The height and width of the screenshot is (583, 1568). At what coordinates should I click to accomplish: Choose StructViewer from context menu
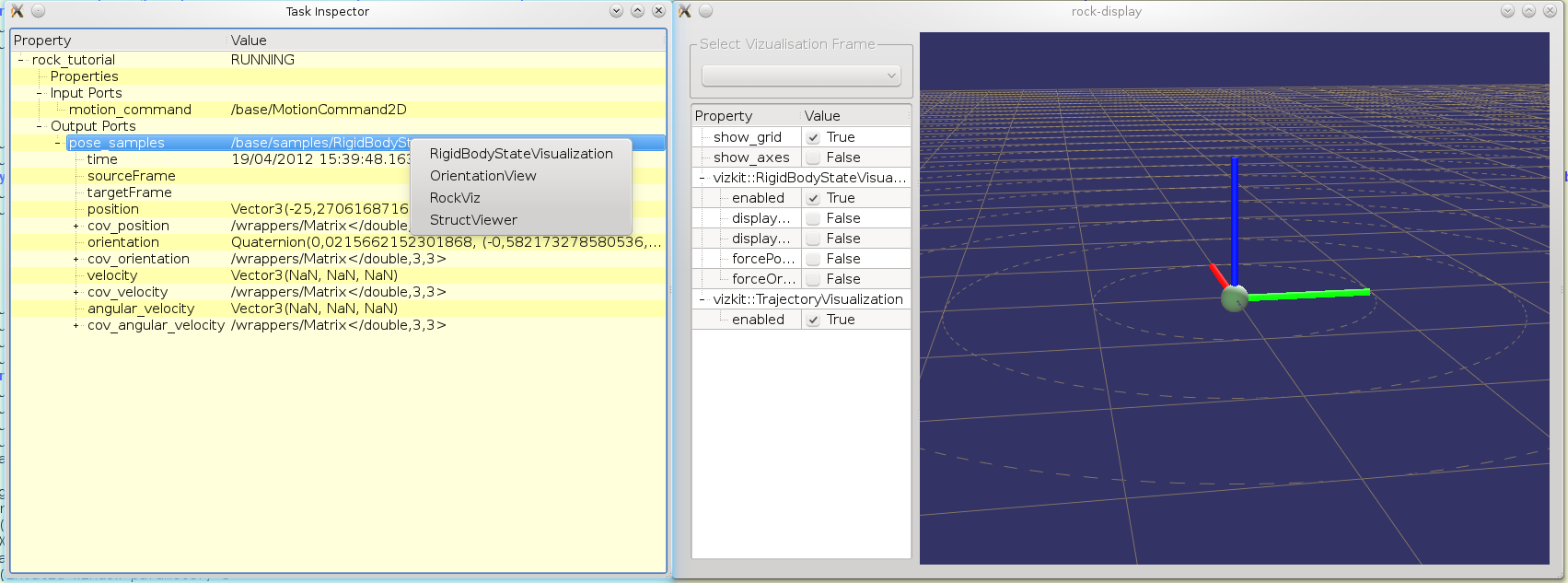[x=473, y=220]
